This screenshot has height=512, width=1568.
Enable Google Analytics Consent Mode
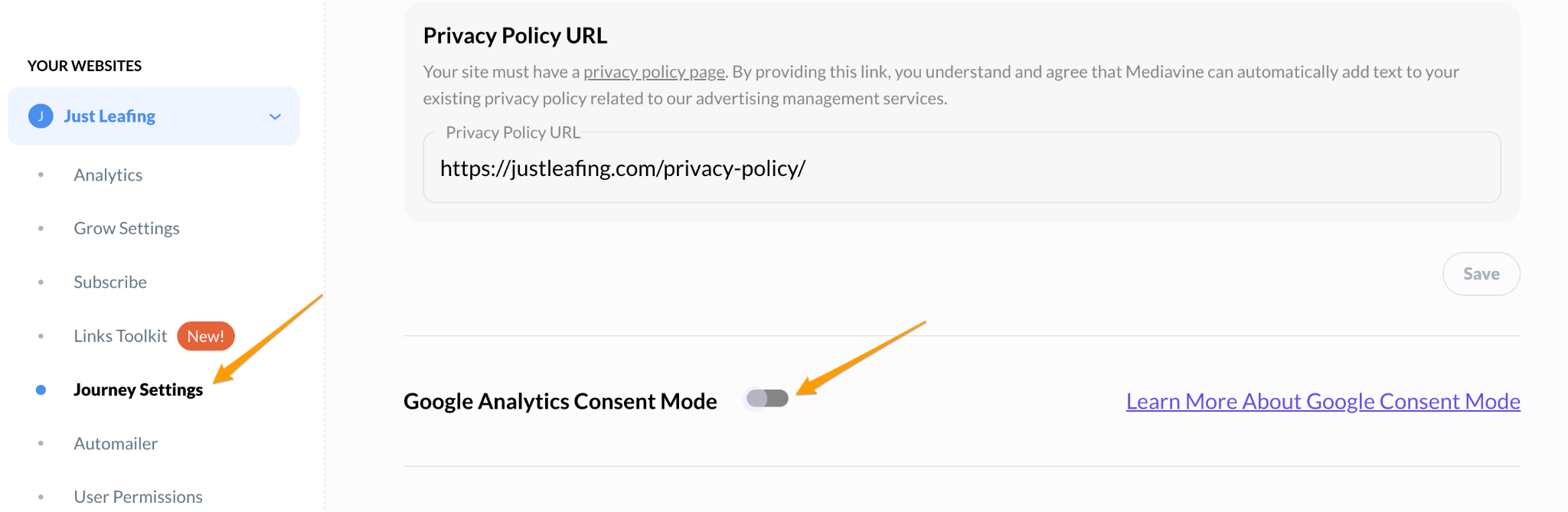click(x=768, y=398)
